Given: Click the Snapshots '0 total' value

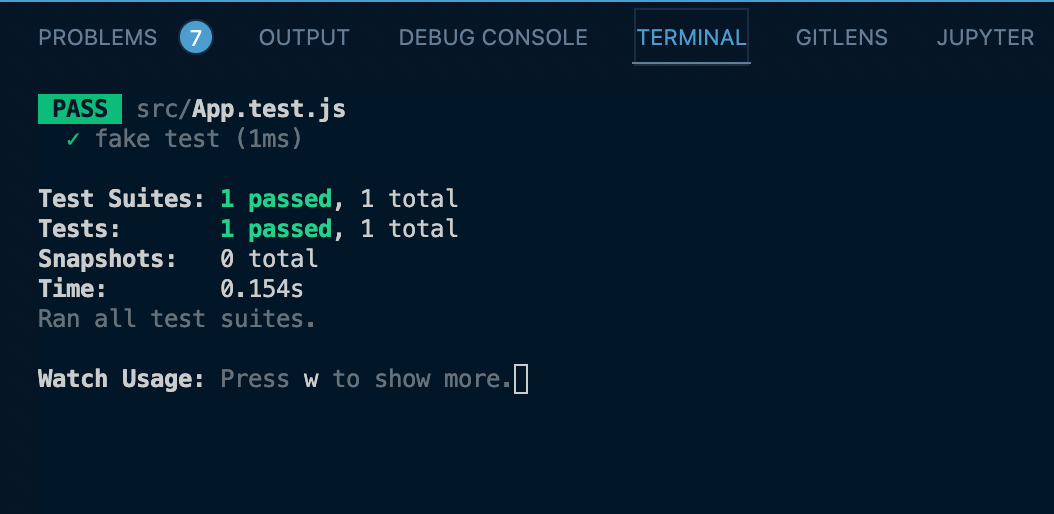Looking at the screenshot, I should tap(268, 259).
